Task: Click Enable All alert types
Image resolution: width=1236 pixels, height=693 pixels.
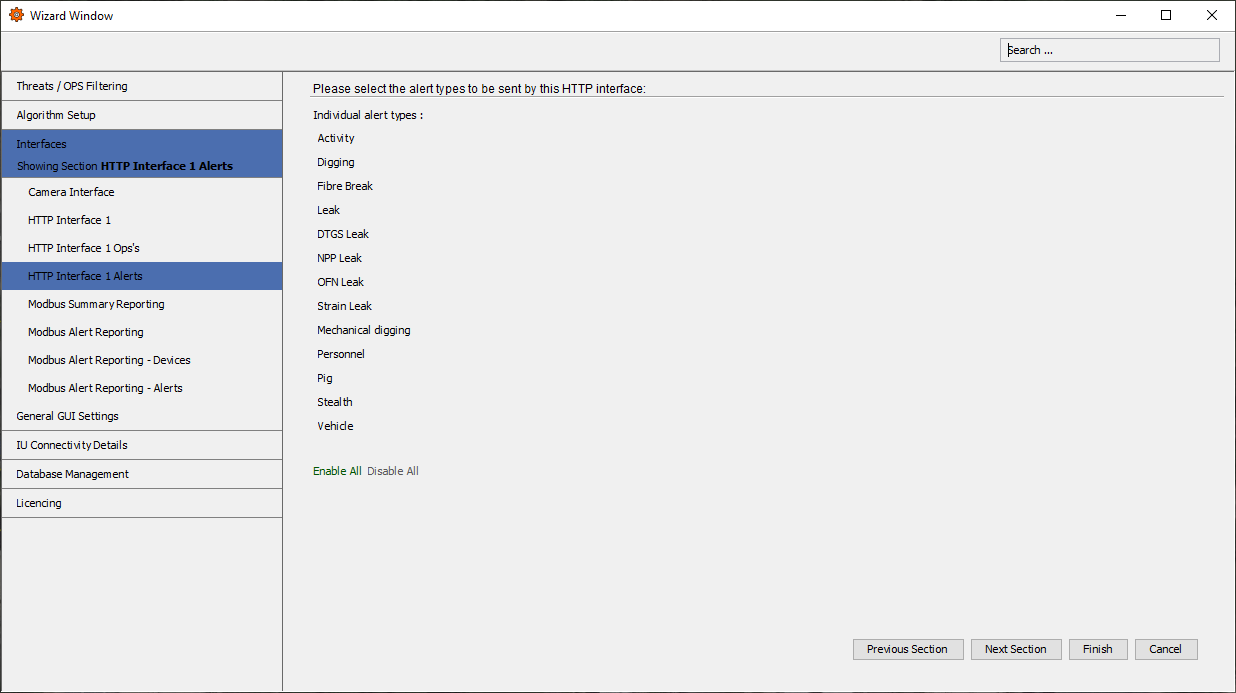Action: pyautogui.click(x=338, y=470)
